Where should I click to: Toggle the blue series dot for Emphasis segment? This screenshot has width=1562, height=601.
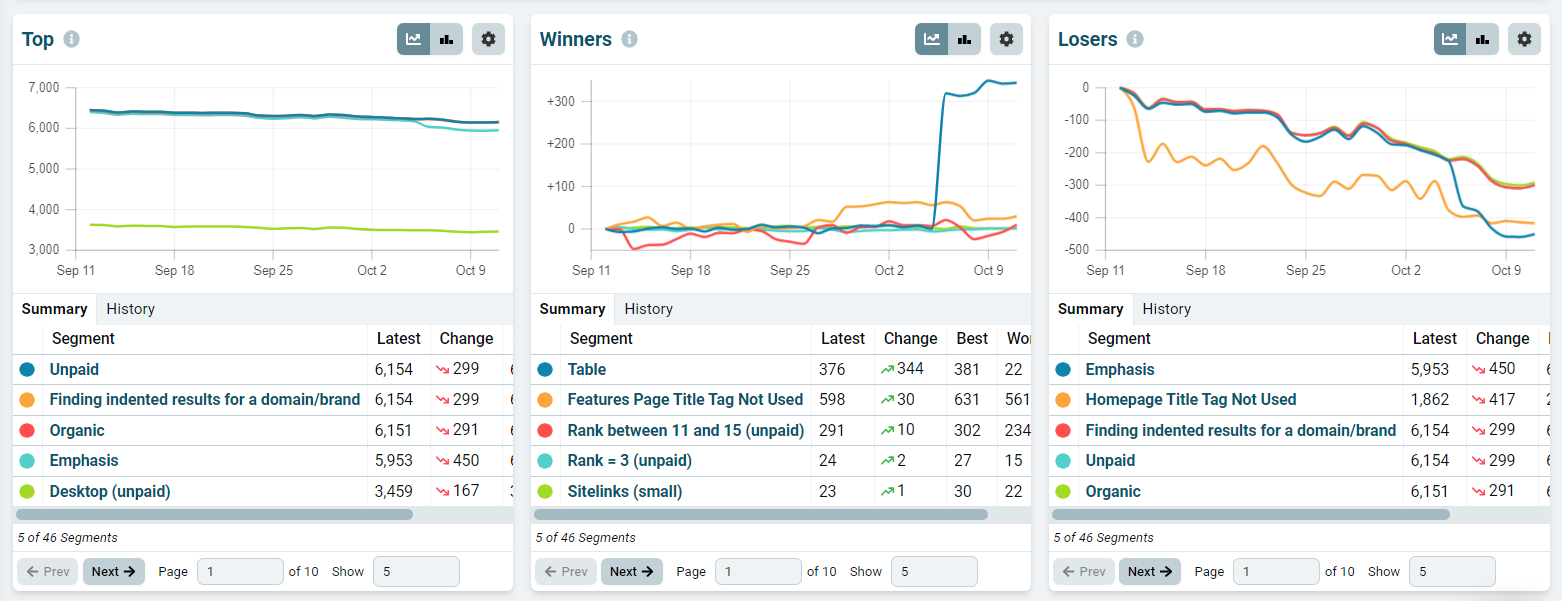[x=1062, y=368]
